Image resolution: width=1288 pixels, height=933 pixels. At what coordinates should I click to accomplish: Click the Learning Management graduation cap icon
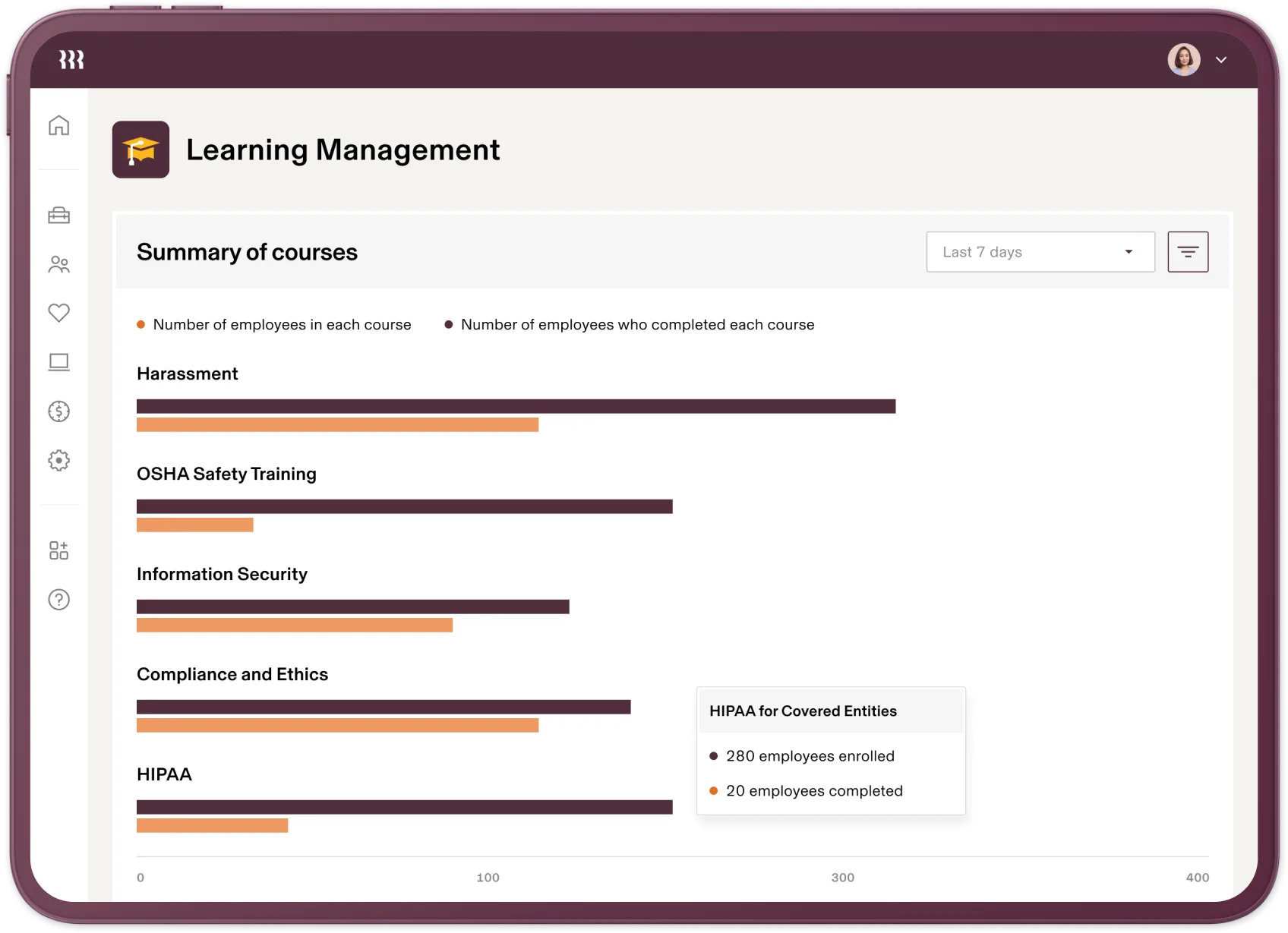point(140,150)
